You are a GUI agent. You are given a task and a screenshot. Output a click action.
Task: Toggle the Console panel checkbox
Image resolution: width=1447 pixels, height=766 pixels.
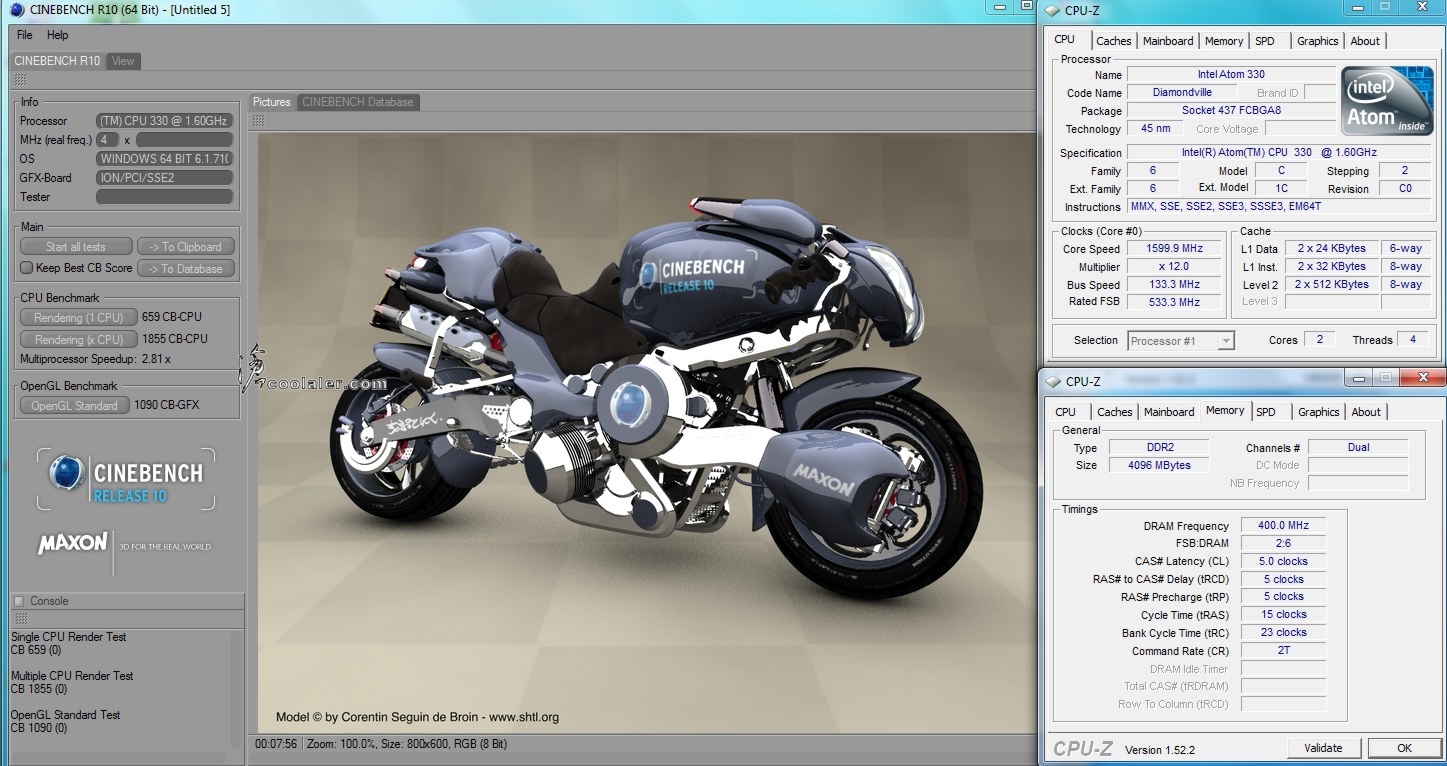point(18,601)
